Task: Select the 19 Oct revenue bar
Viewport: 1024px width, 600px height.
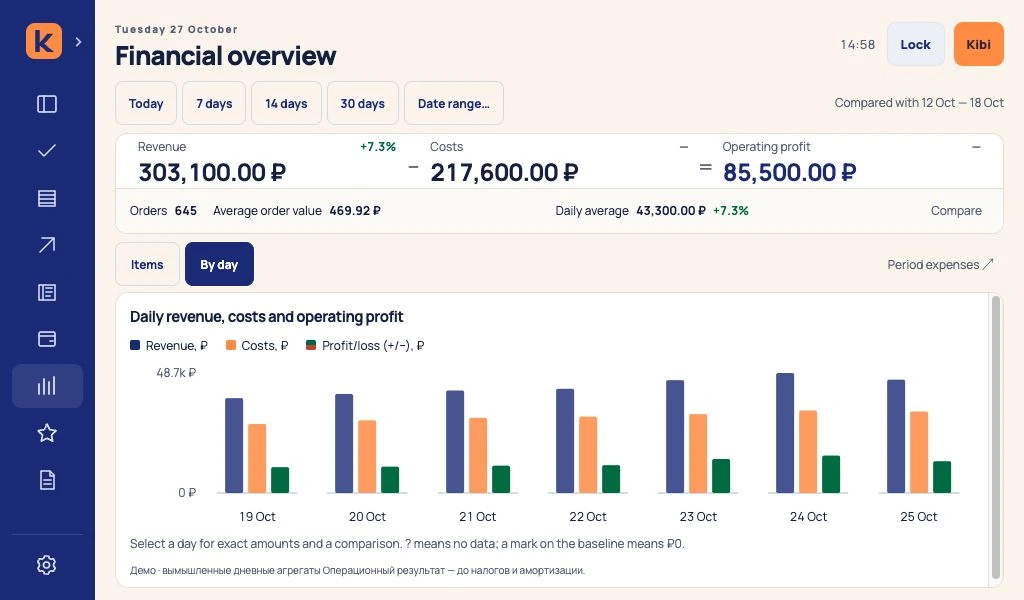Action: coord(234,445)
